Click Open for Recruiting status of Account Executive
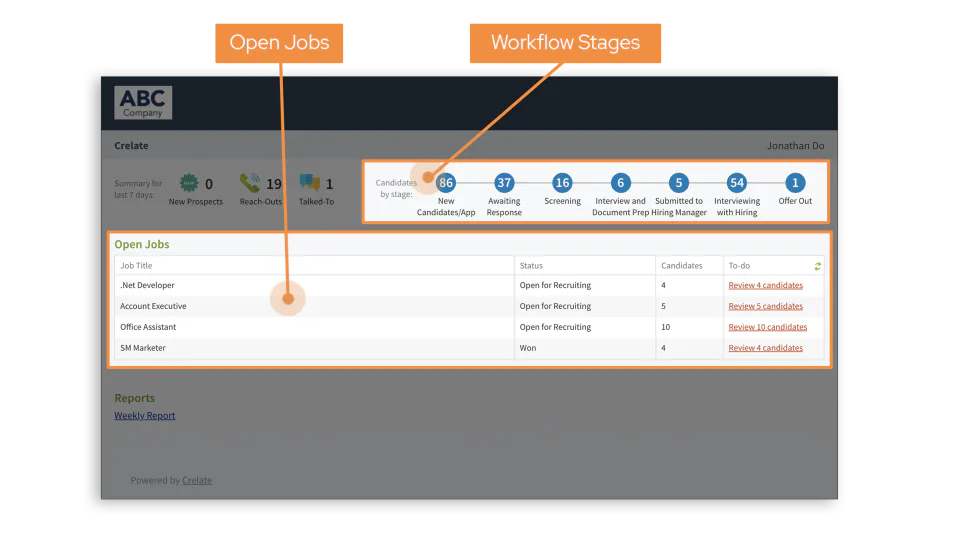This screenshot has width=960, height=552. click(555, 306)
